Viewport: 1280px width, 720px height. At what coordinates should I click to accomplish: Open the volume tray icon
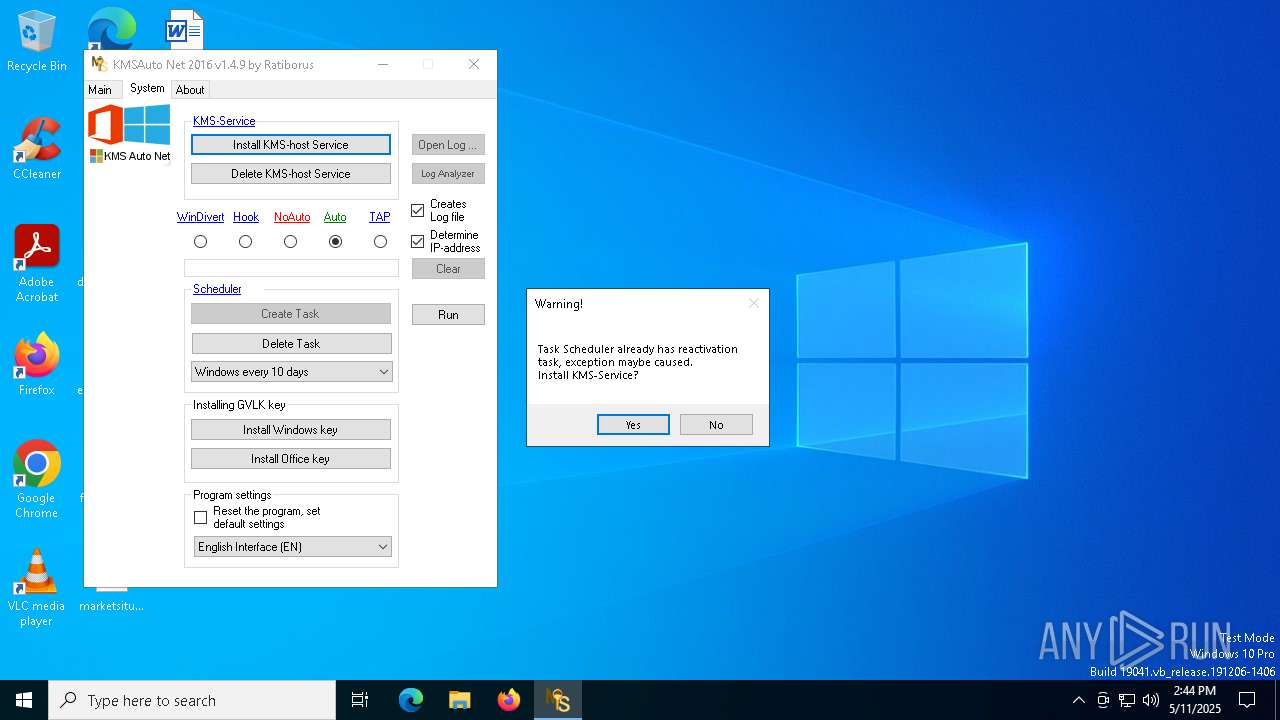(1151, 700)
